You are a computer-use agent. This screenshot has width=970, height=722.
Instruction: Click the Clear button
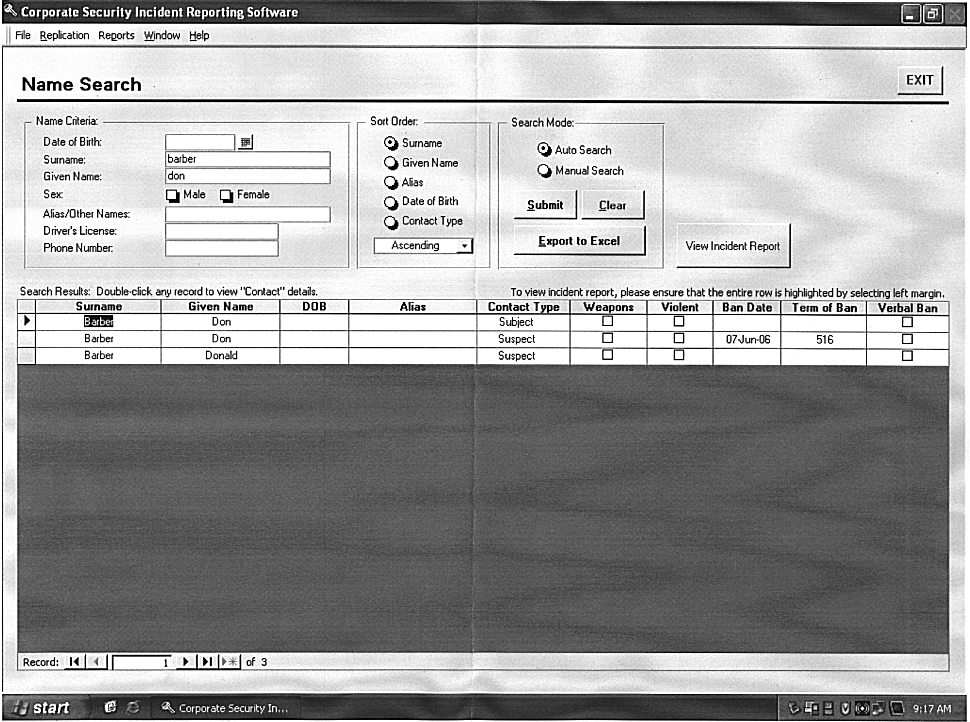[612, 205]
